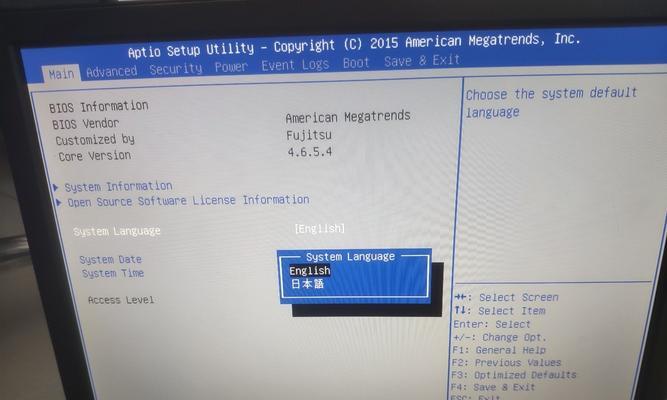Click the Core Version label

coord(94,156)
